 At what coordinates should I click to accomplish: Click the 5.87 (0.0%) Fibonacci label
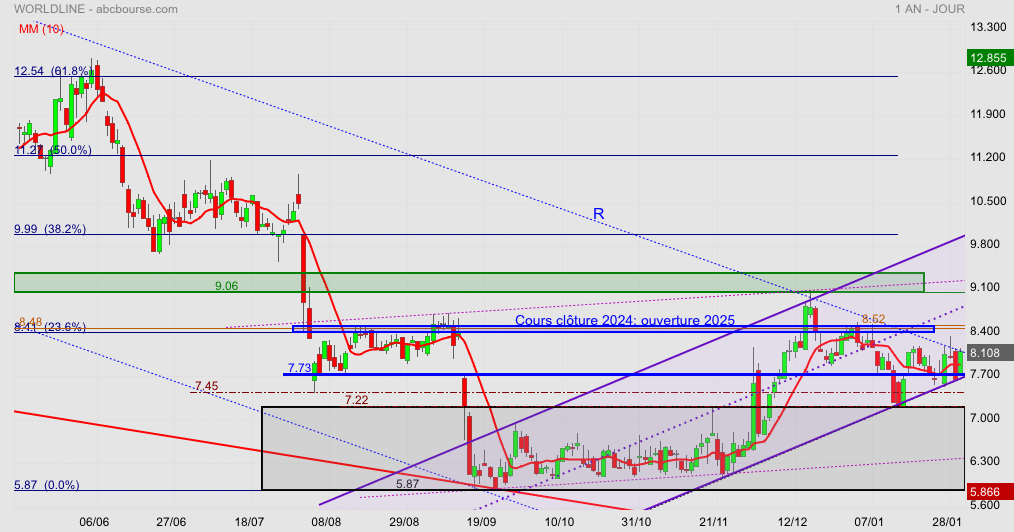pos(47,485)
